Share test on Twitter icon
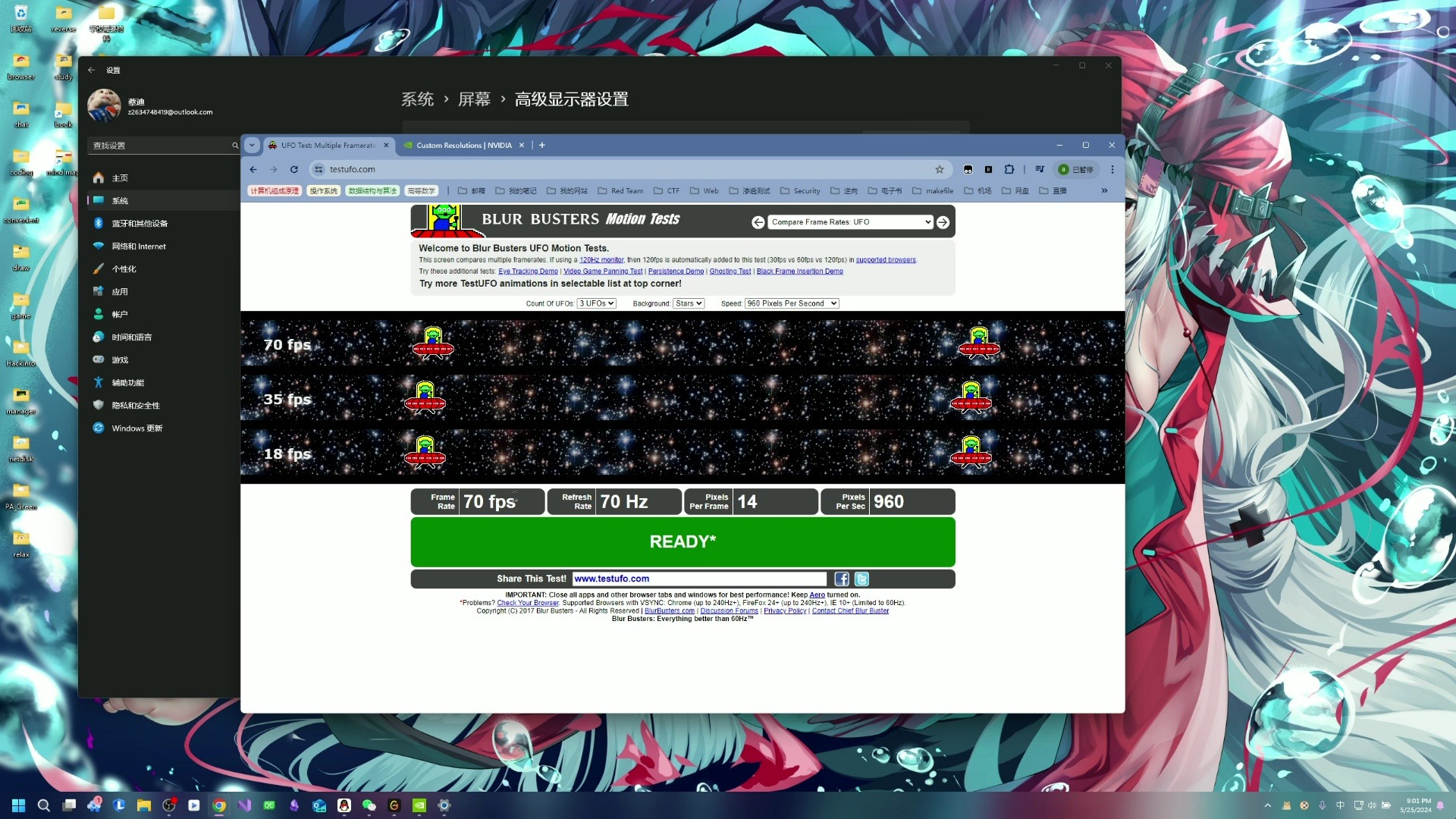Viewport: 1456px width, 819px height. [862, 579]
